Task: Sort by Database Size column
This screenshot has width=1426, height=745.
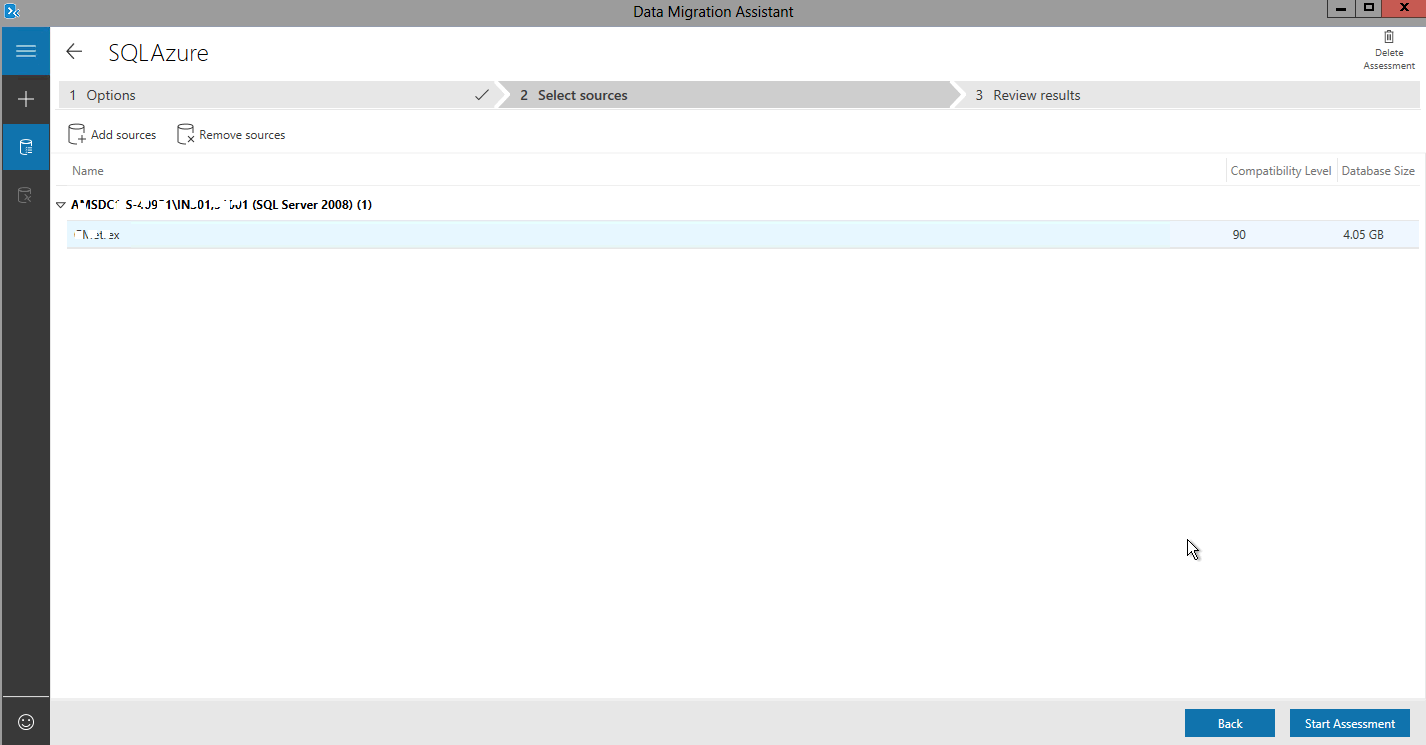Action: (1378, 171)
